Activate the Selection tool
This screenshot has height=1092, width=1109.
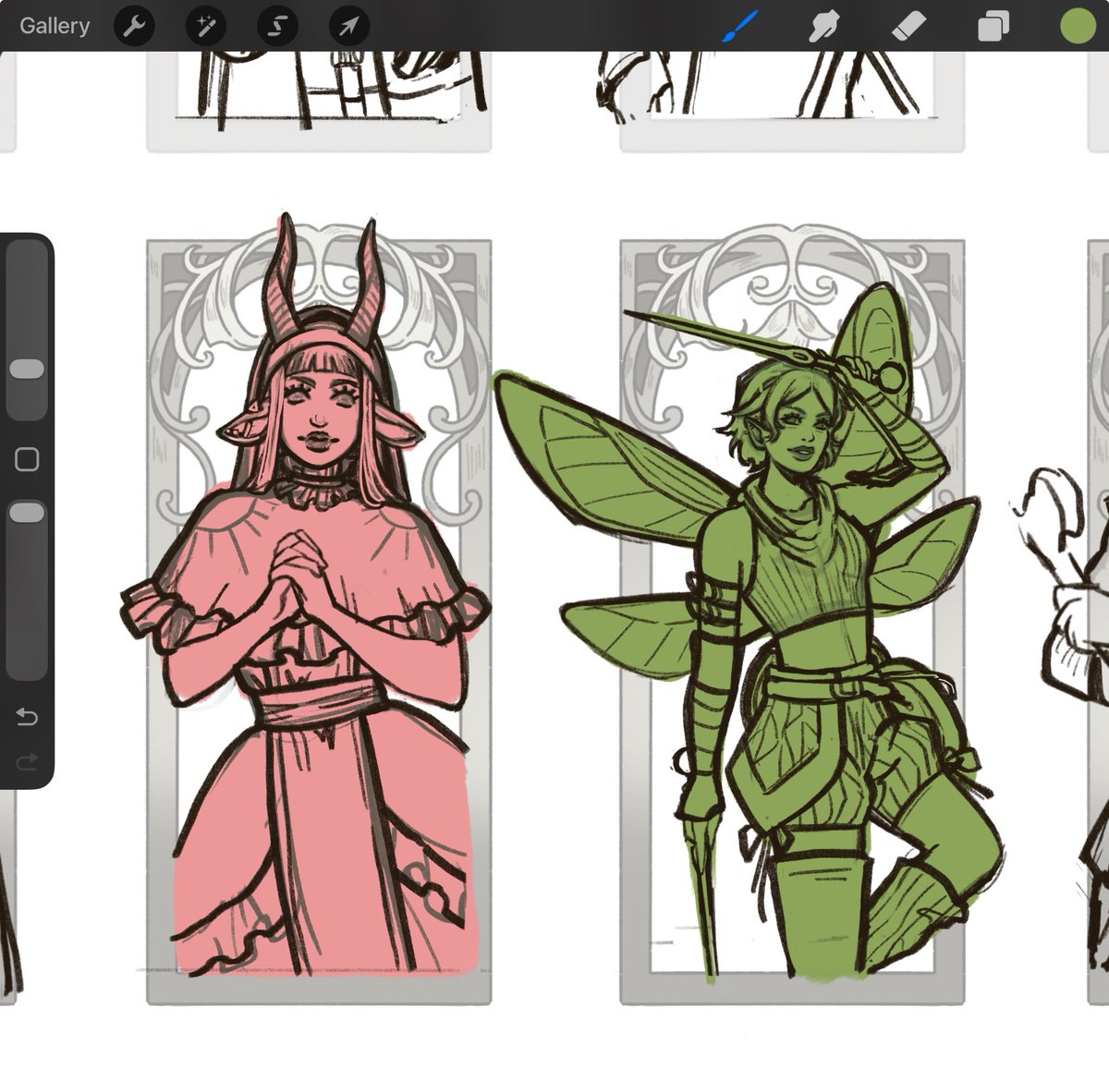[276, 26]
